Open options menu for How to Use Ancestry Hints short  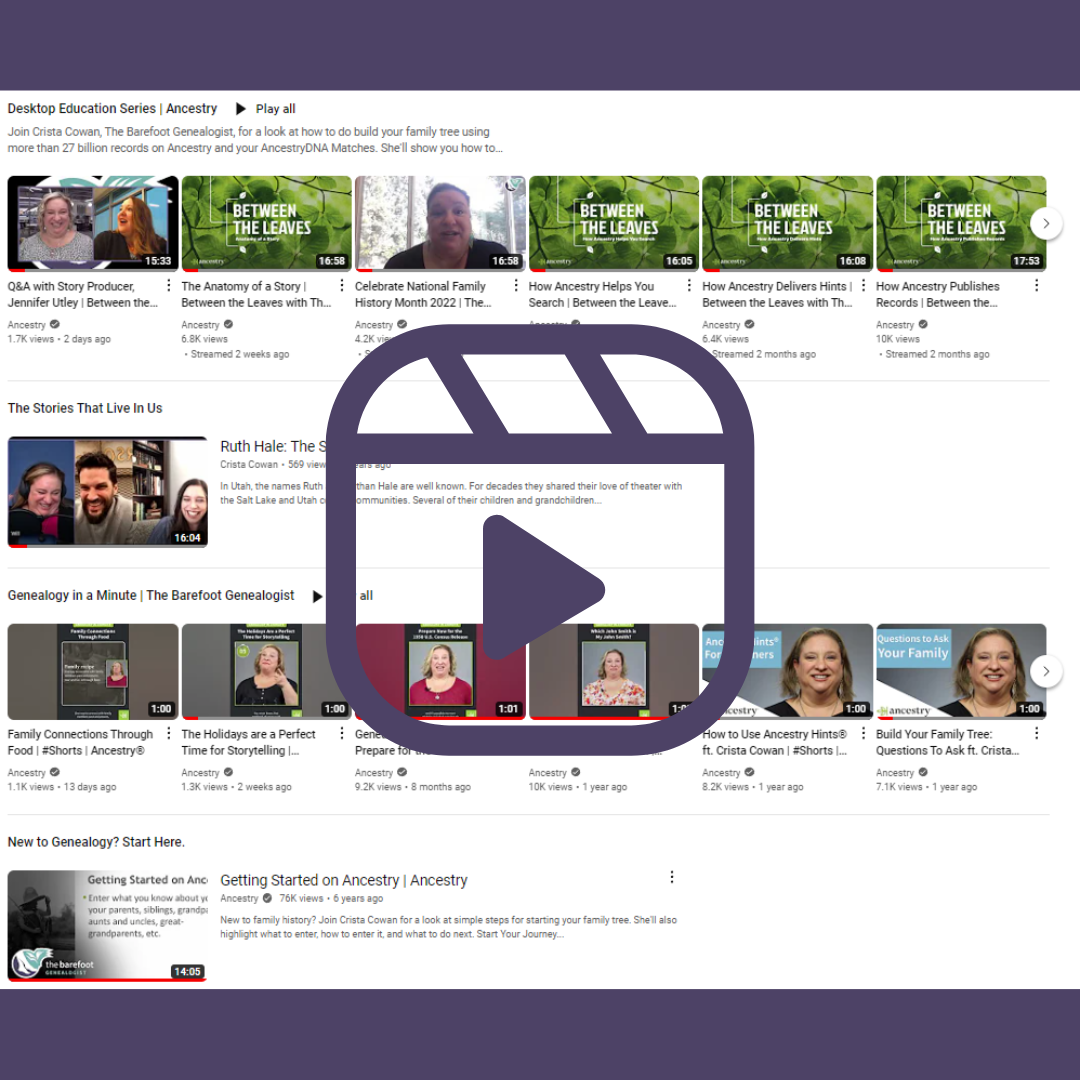click(x=863, y=734)
